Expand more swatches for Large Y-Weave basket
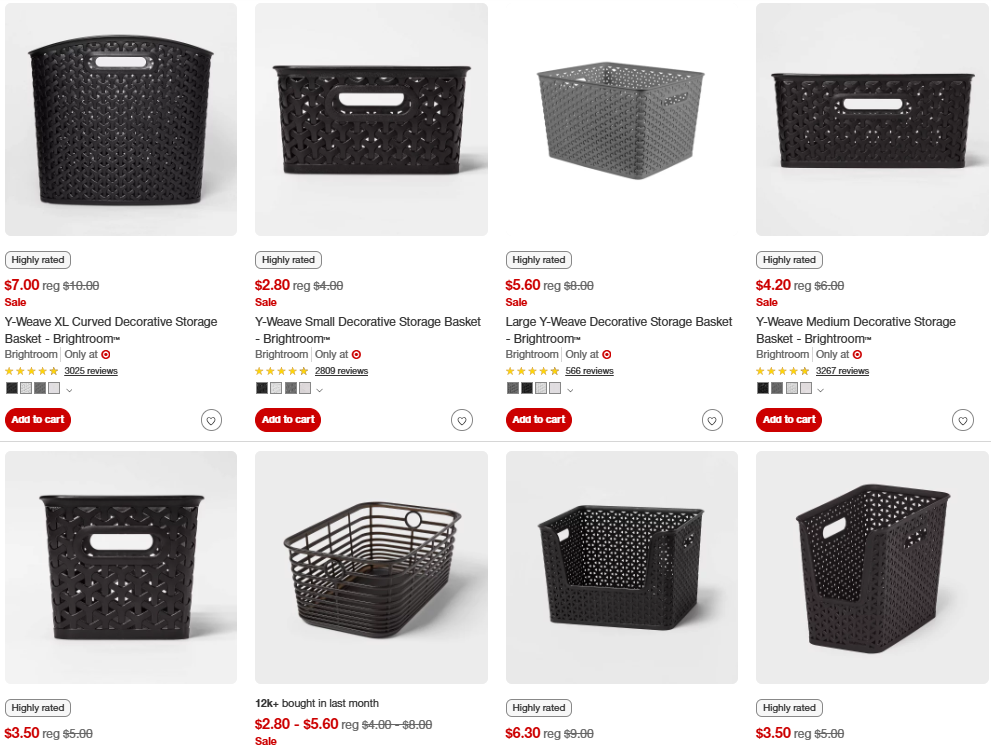Image resolution: width=991 pixels, height=746 pixels. (570, 389)
